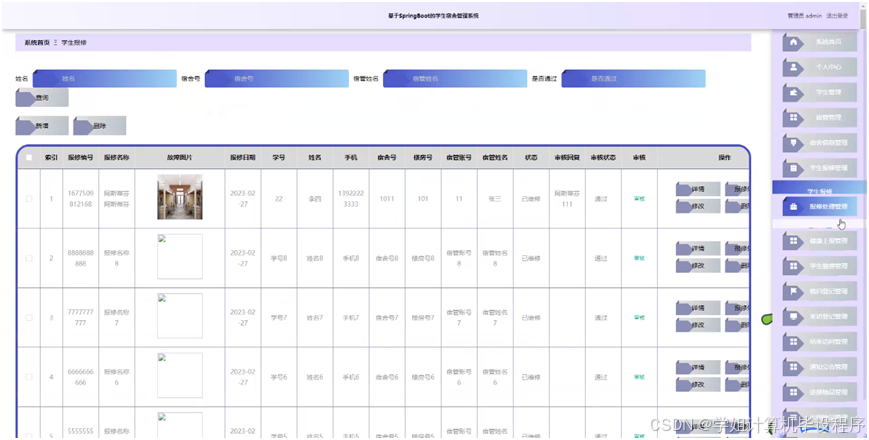Open 详情 for the 姓名6 row
Image resolution: width=869 pixels, height=440 pixels.
point(698,367)
